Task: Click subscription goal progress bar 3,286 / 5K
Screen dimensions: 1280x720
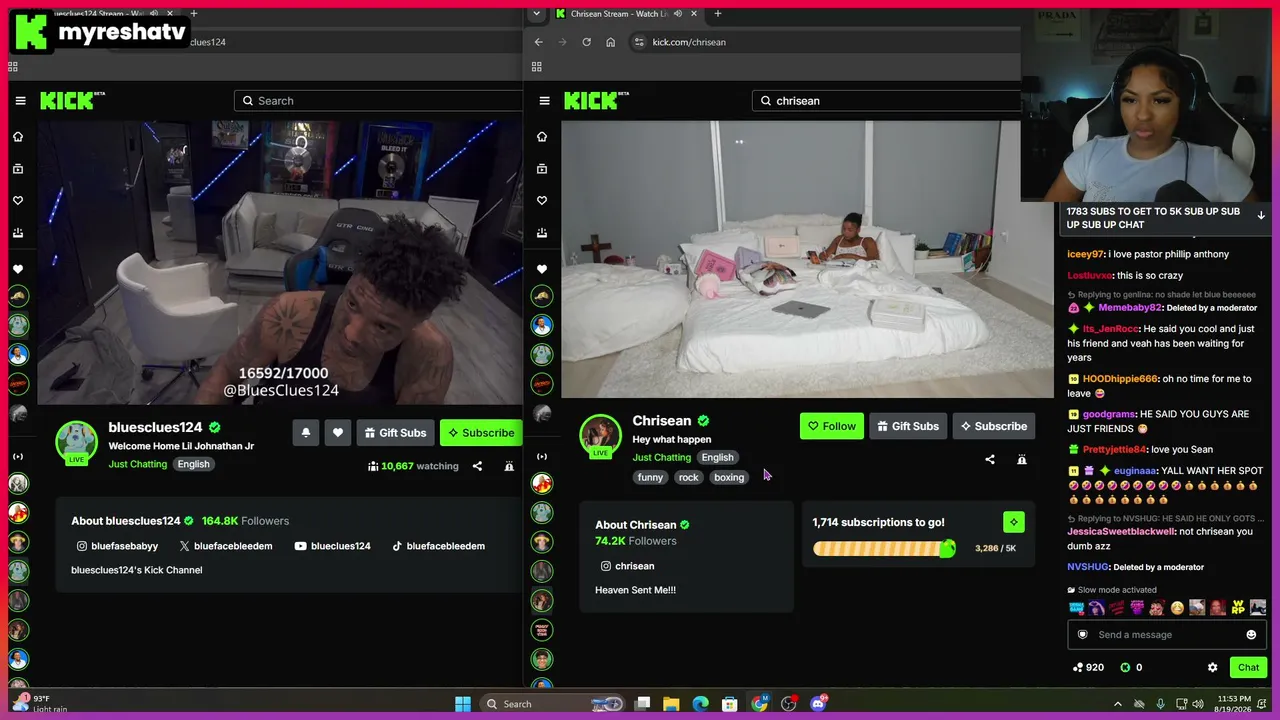Action: coord(884,548)
